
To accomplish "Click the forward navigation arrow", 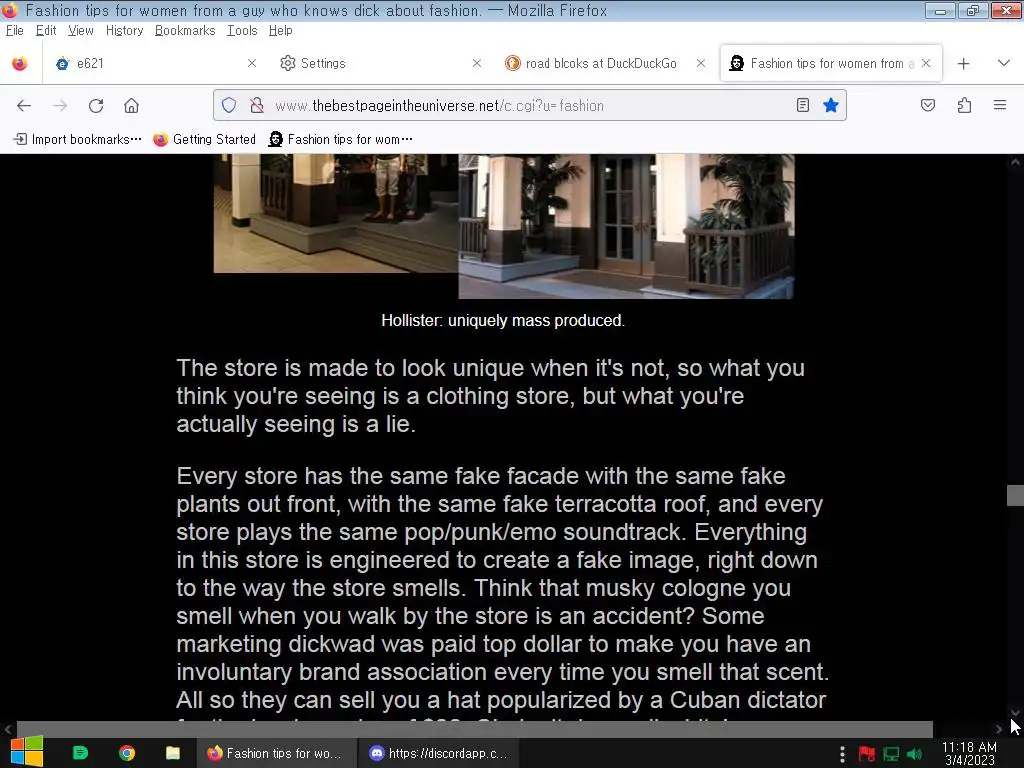I will click(x=60, y=106).
